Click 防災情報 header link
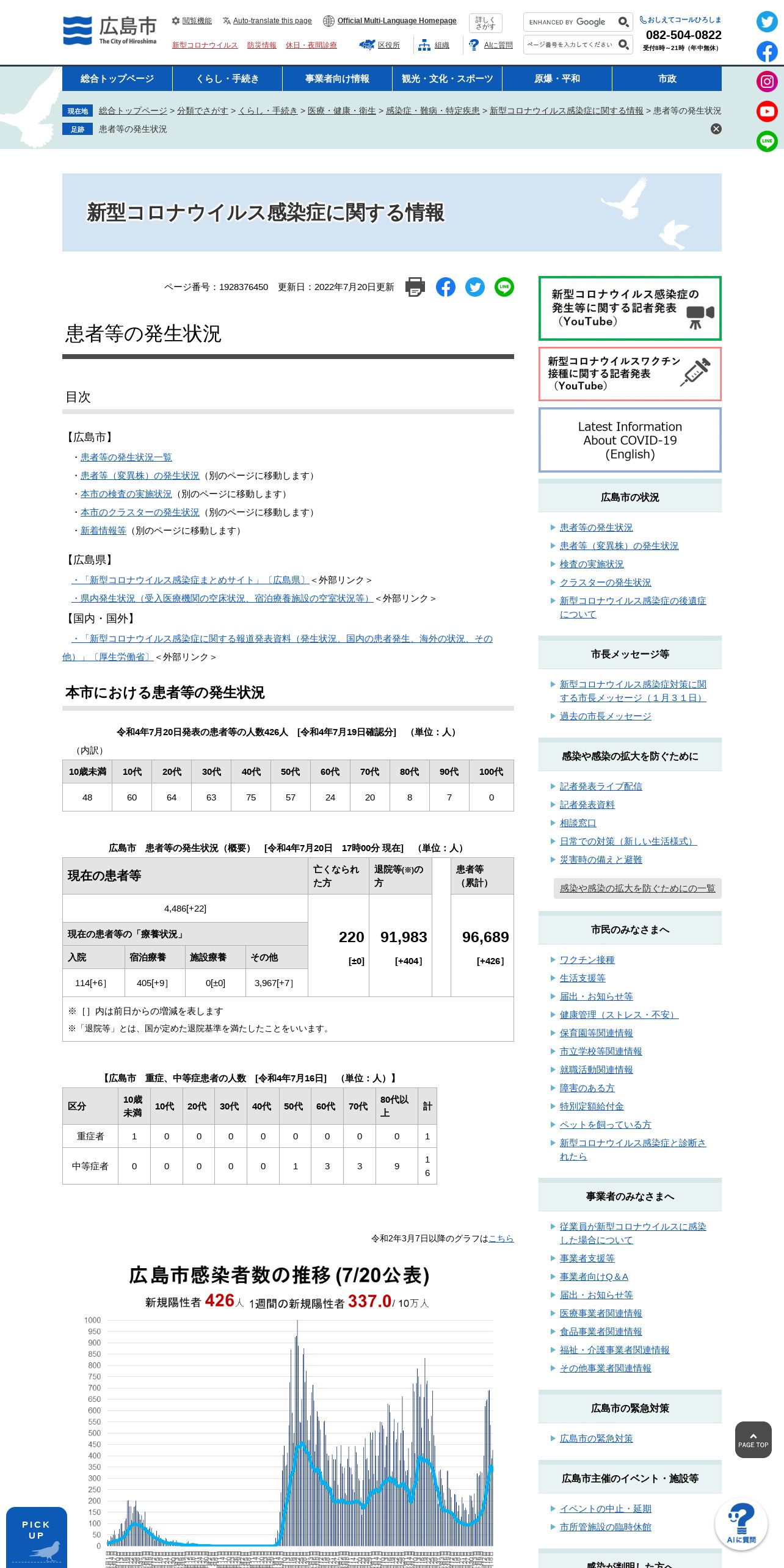 click(262, 45)
